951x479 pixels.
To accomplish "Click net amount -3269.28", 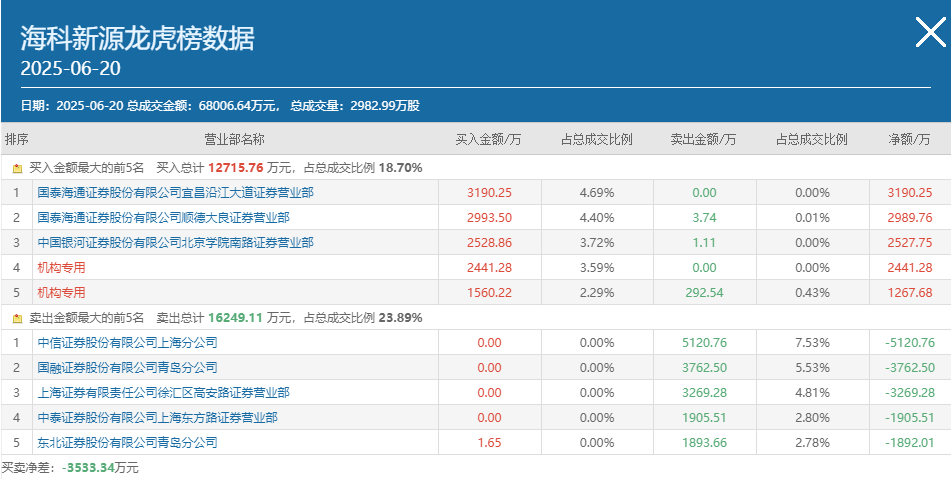I will 910,392.
